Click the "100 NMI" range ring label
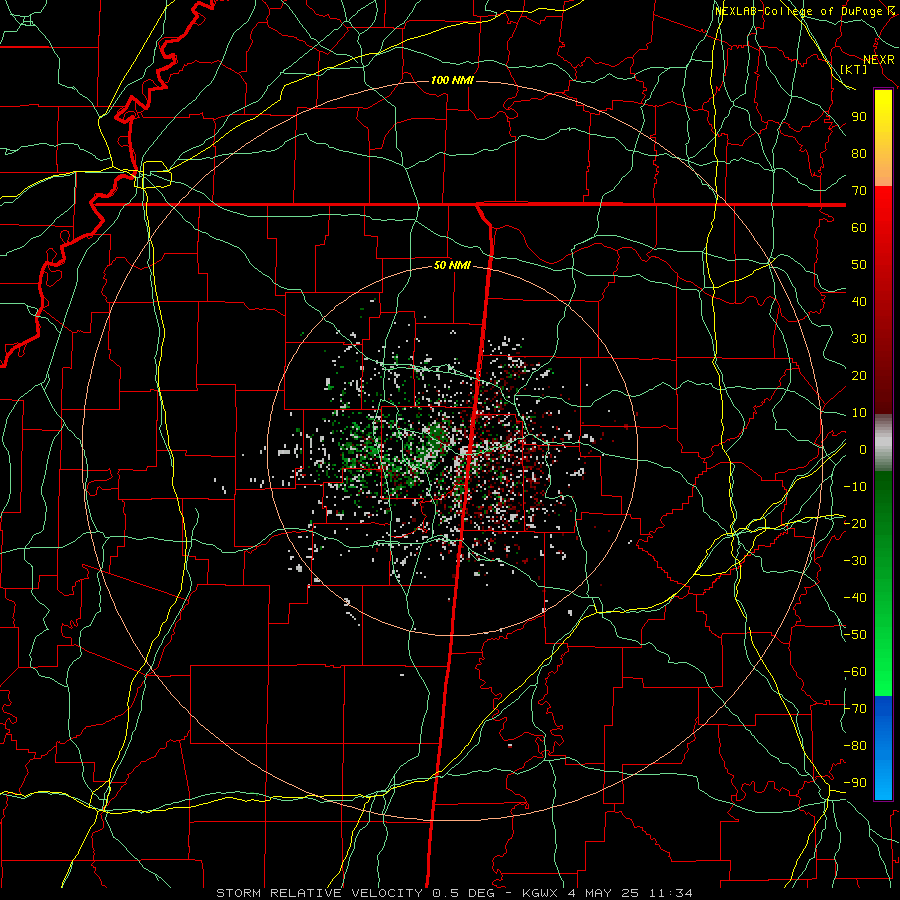Viewport: 900px width, 900px height. 452,80
